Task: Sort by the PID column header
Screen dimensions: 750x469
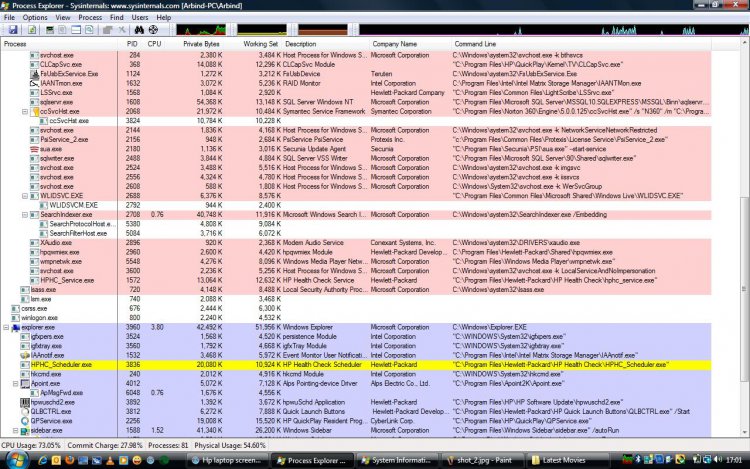Action: (x=132, y=44)
